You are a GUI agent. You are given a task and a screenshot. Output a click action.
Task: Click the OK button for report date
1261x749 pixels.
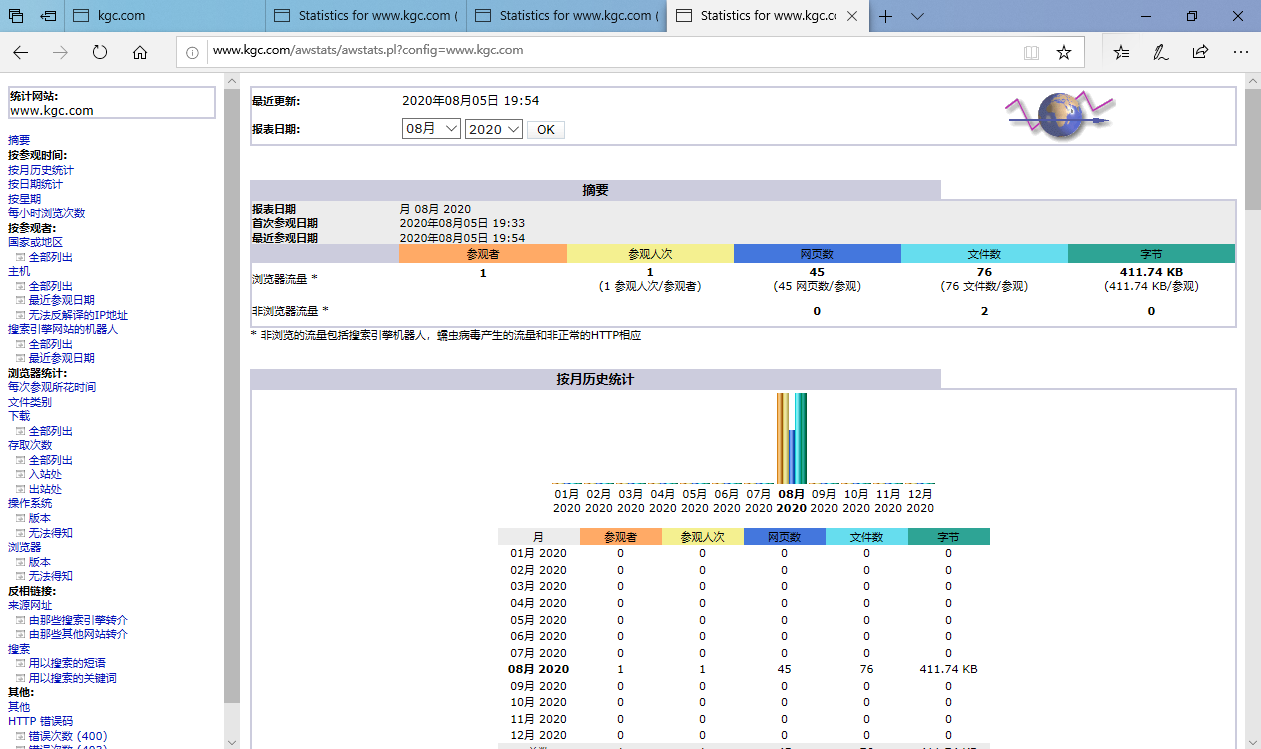(x=546, y=130)
